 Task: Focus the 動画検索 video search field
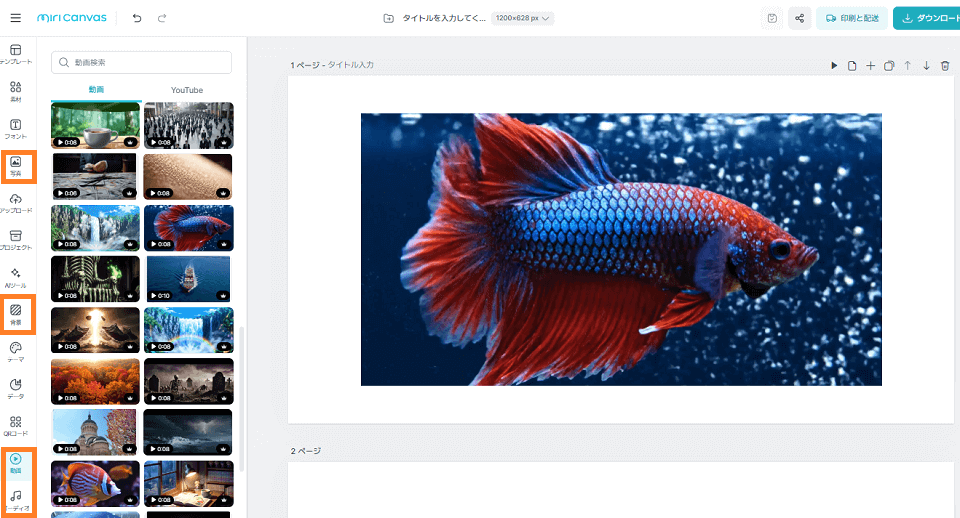tap(141, 62)
